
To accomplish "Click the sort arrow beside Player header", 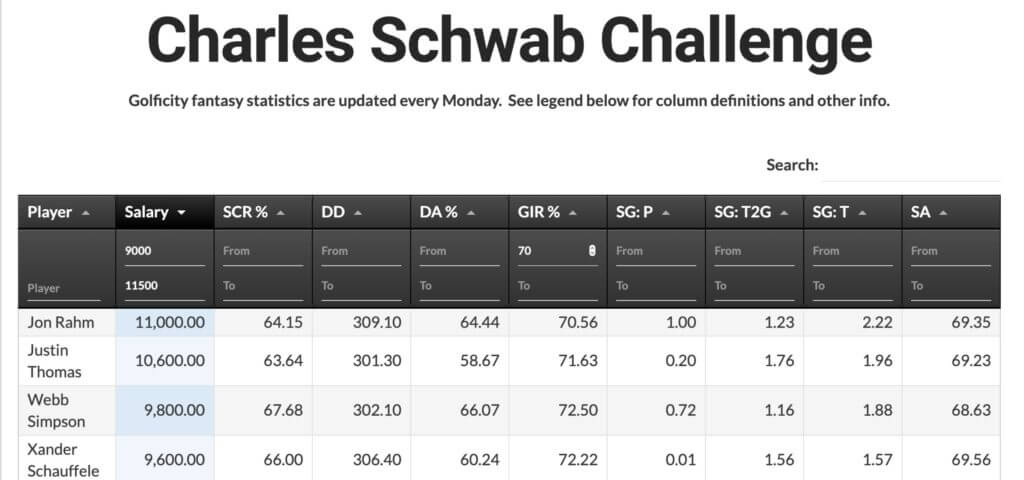I will coord(85,213).
